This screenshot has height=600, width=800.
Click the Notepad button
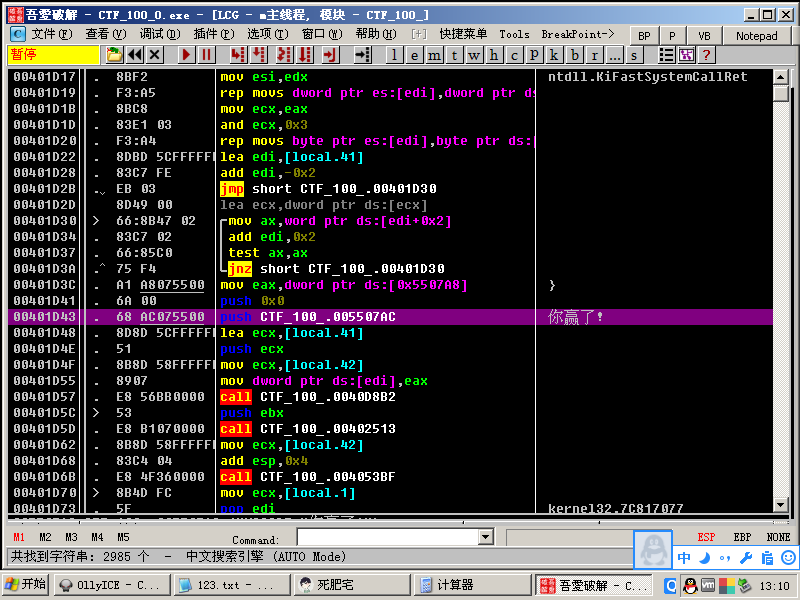(x=756, y=35)
